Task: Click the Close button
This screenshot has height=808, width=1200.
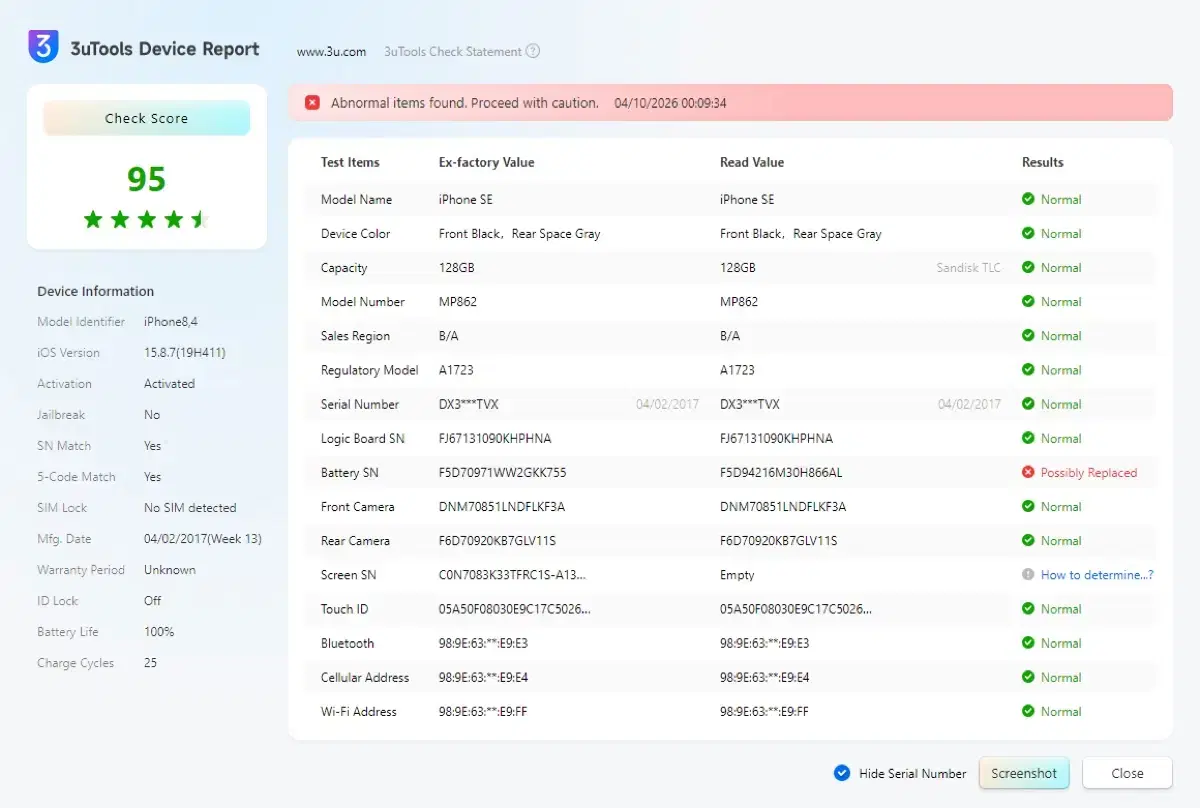Action: pyautogui.click(x=1127, y=773)
